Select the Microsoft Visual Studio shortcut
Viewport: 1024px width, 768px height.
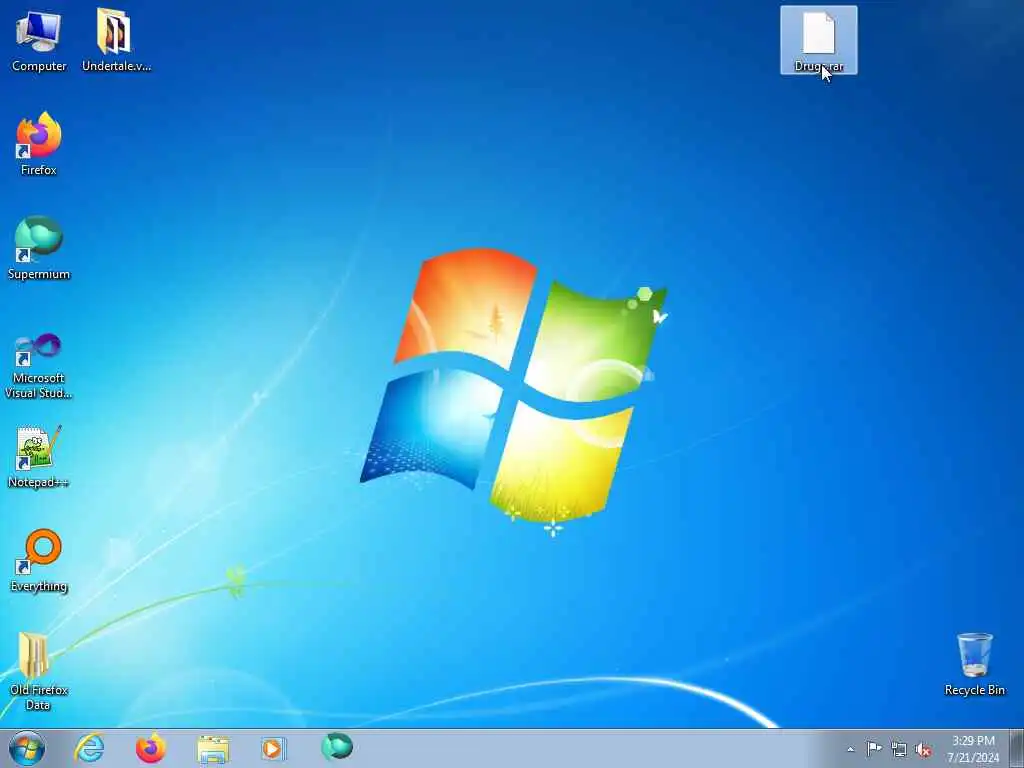[39, 366]
